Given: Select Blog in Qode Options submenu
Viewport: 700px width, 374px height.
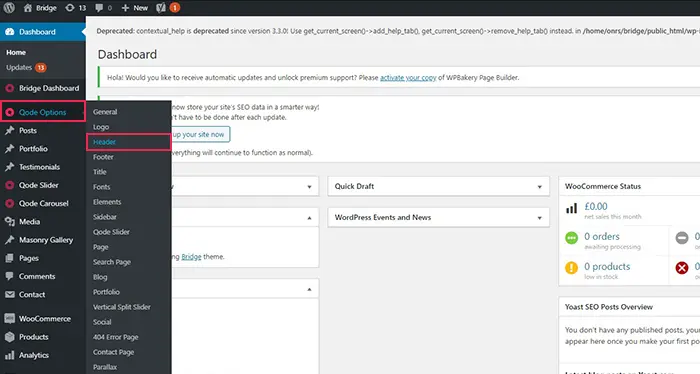Looking at the screenshot, I should (100, 277).
